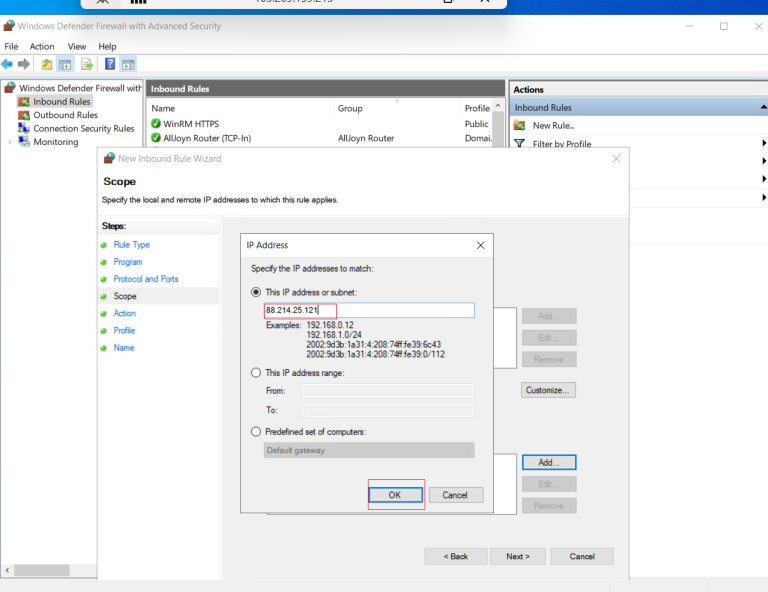The image size is (768, 592).
Task: Open the Help toolbar icon
Action: point(109,64)
